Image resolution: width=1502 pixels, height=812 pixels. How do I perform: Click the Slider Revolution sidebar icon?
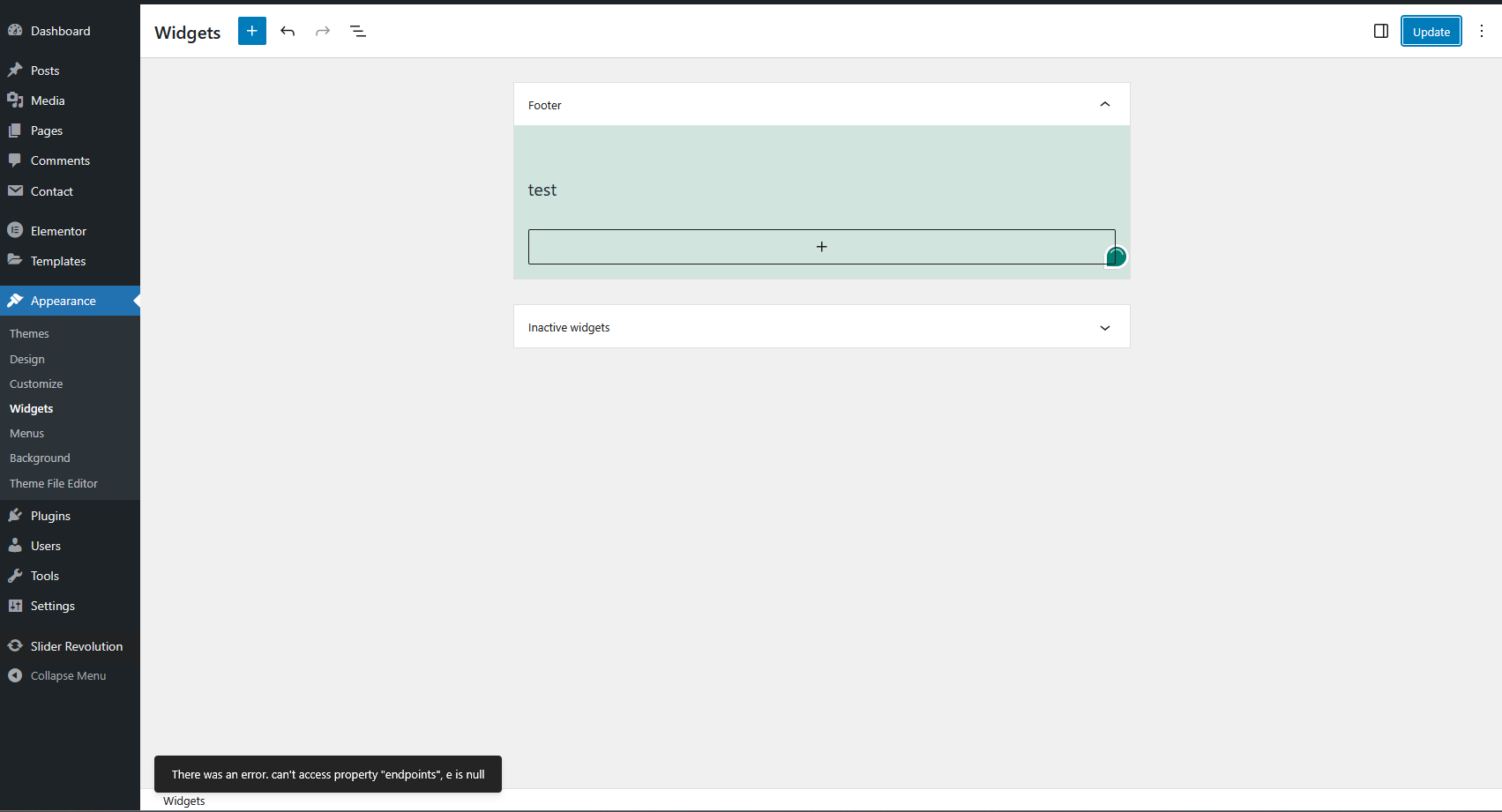tap(15, 645)
